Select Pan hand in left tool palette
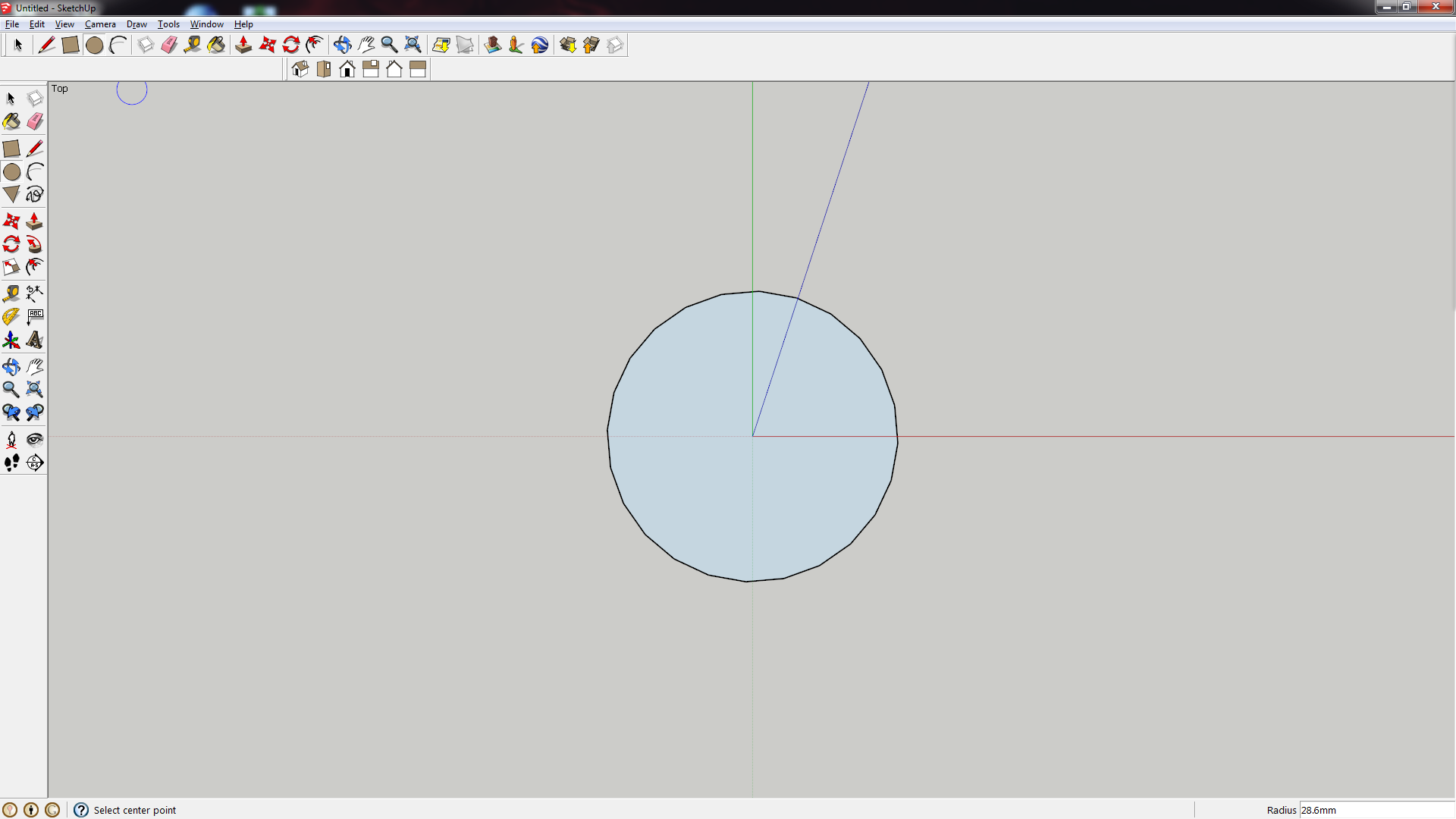Screen dimensions: 1456x819 35,367
